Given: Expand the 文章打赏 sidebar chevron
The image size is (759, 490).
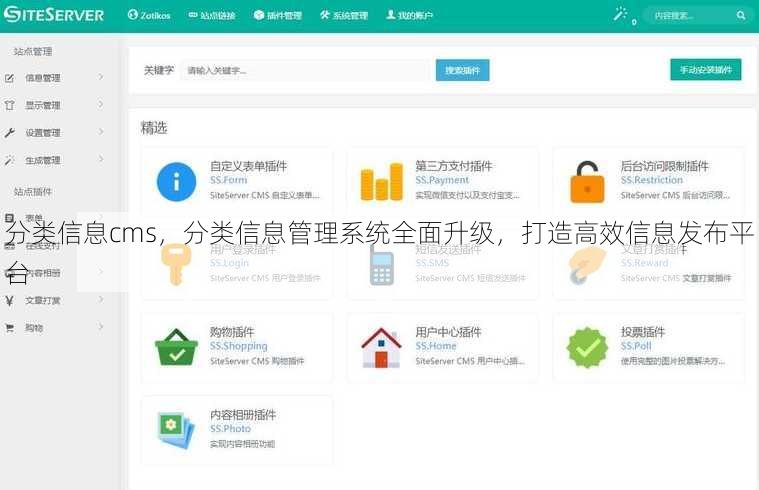Looking at the screenshot, I should pos(100,300).
